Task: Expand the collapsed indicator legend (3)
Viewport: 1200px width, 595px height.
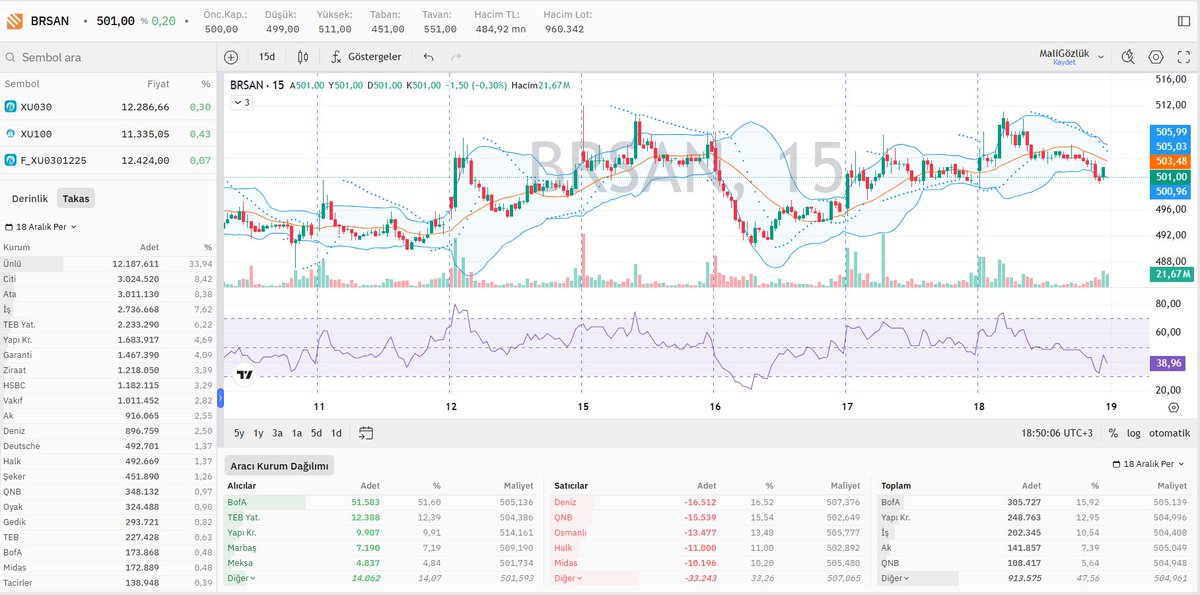Action: 243,102
